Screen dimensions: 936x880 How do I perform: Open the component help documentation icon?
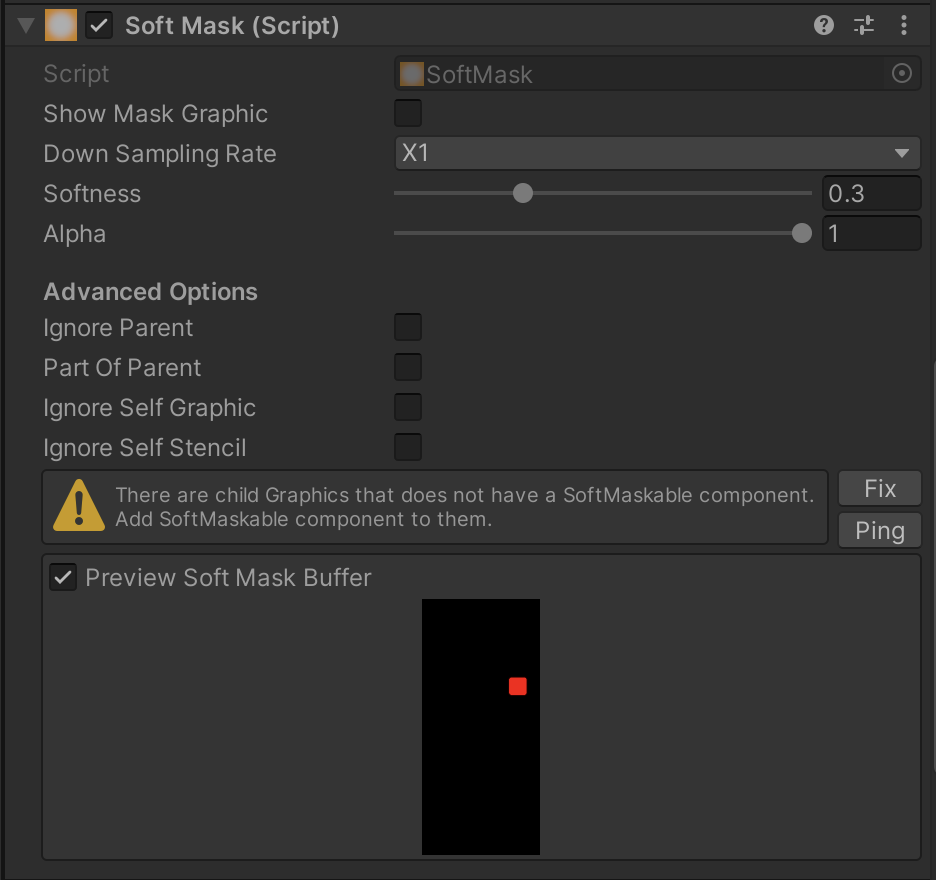pos(823,25)
